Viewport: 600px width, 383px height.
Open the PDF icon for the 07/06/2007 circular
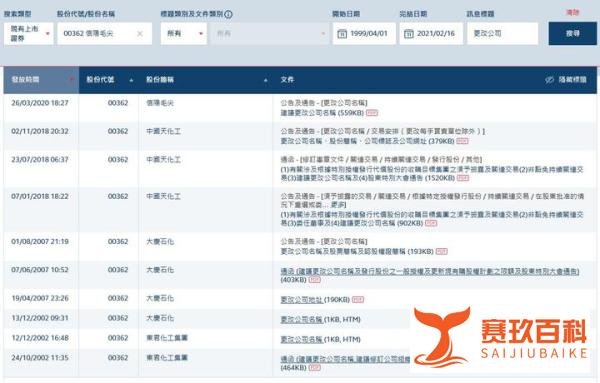[x=315, y=280]
